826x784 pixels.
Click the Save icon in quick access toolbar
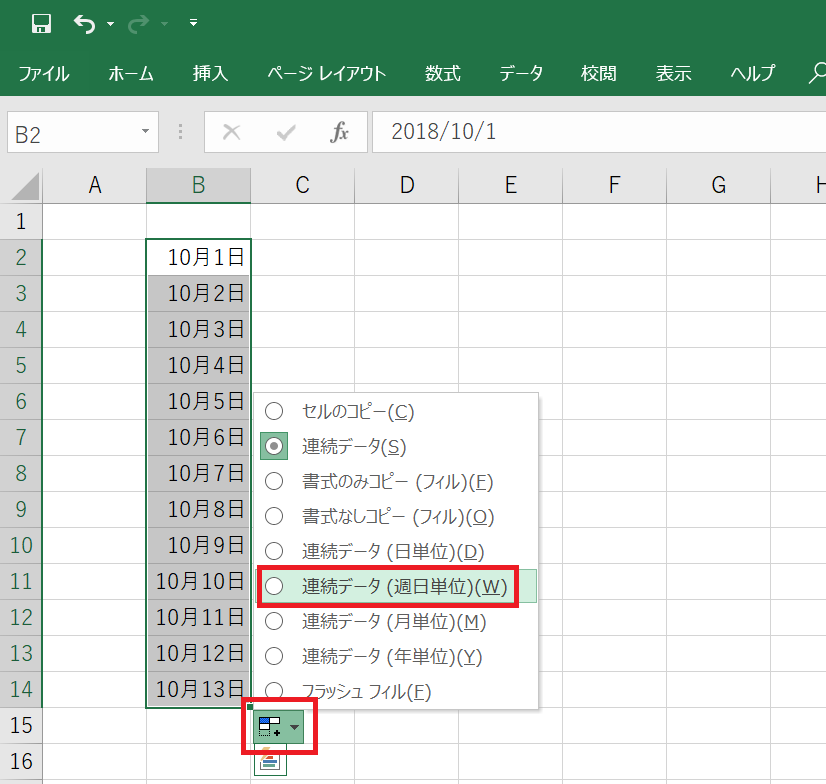[x=41, y=23]
